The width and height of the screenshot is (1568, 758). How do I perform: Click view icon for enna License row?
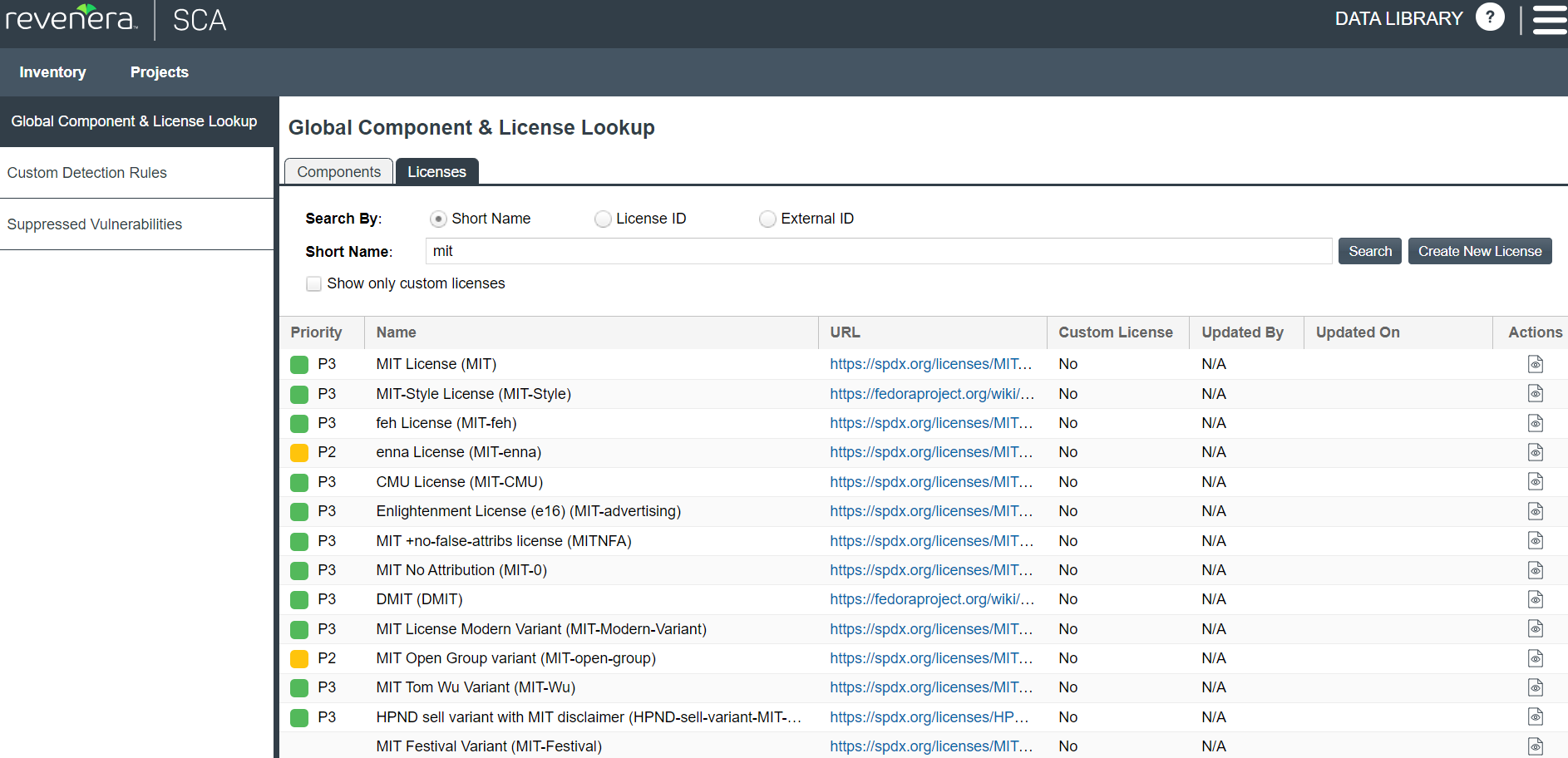[x=1535, y=452]
